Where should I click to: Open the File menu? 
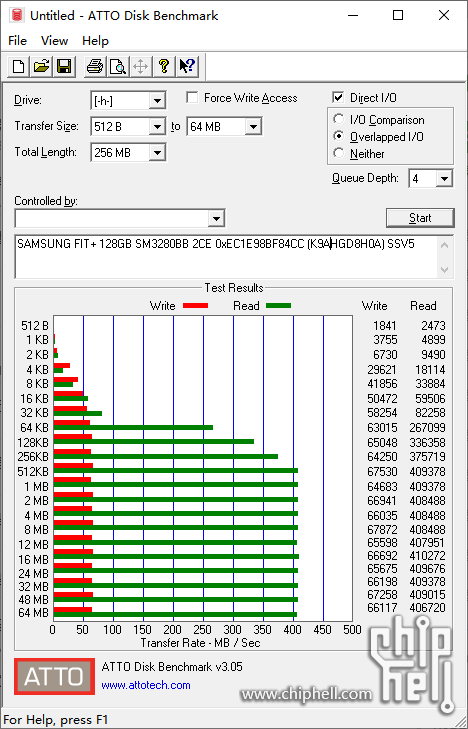(18, 40)
